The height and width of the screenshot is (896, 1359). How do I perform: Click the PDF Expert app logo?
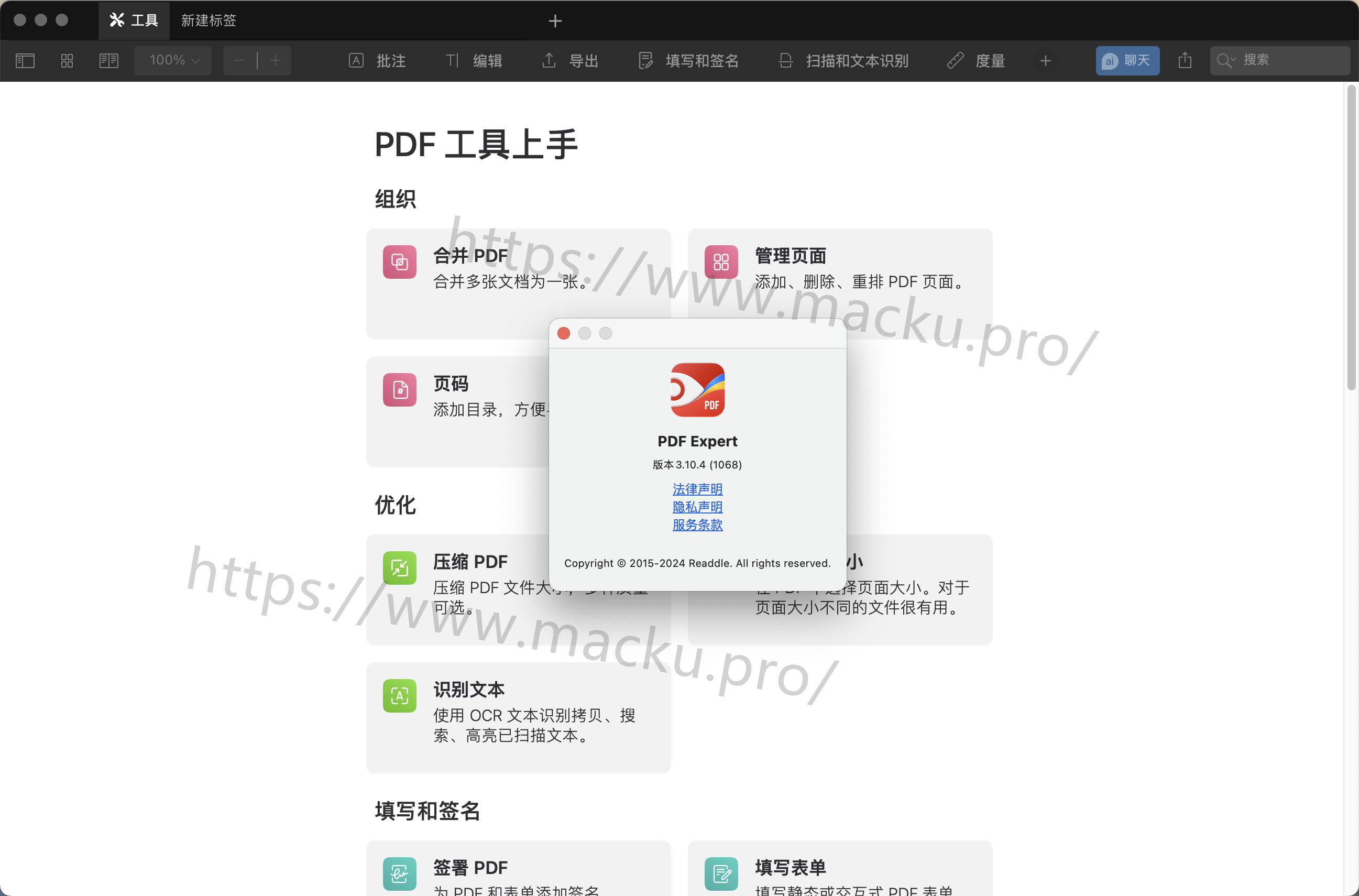697,390
